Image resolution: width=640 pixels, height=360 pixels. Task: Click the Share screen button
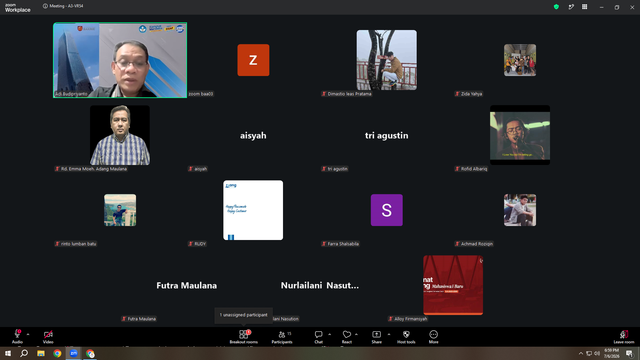pyautogui.click(x=376, y=336)
